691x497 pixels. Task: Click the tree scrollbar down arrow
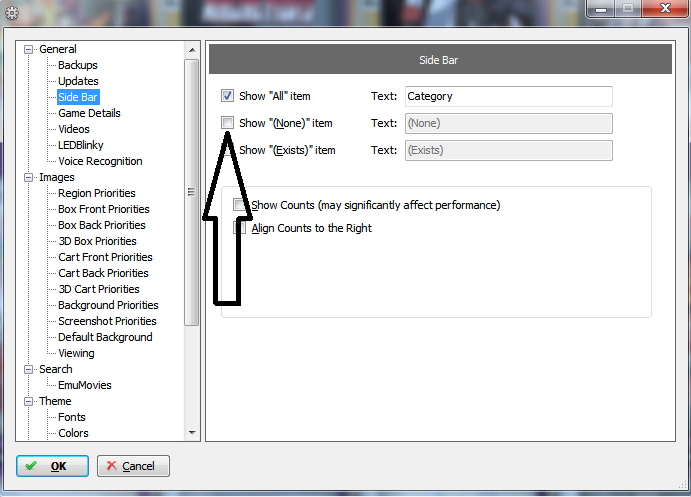[192, 433]
